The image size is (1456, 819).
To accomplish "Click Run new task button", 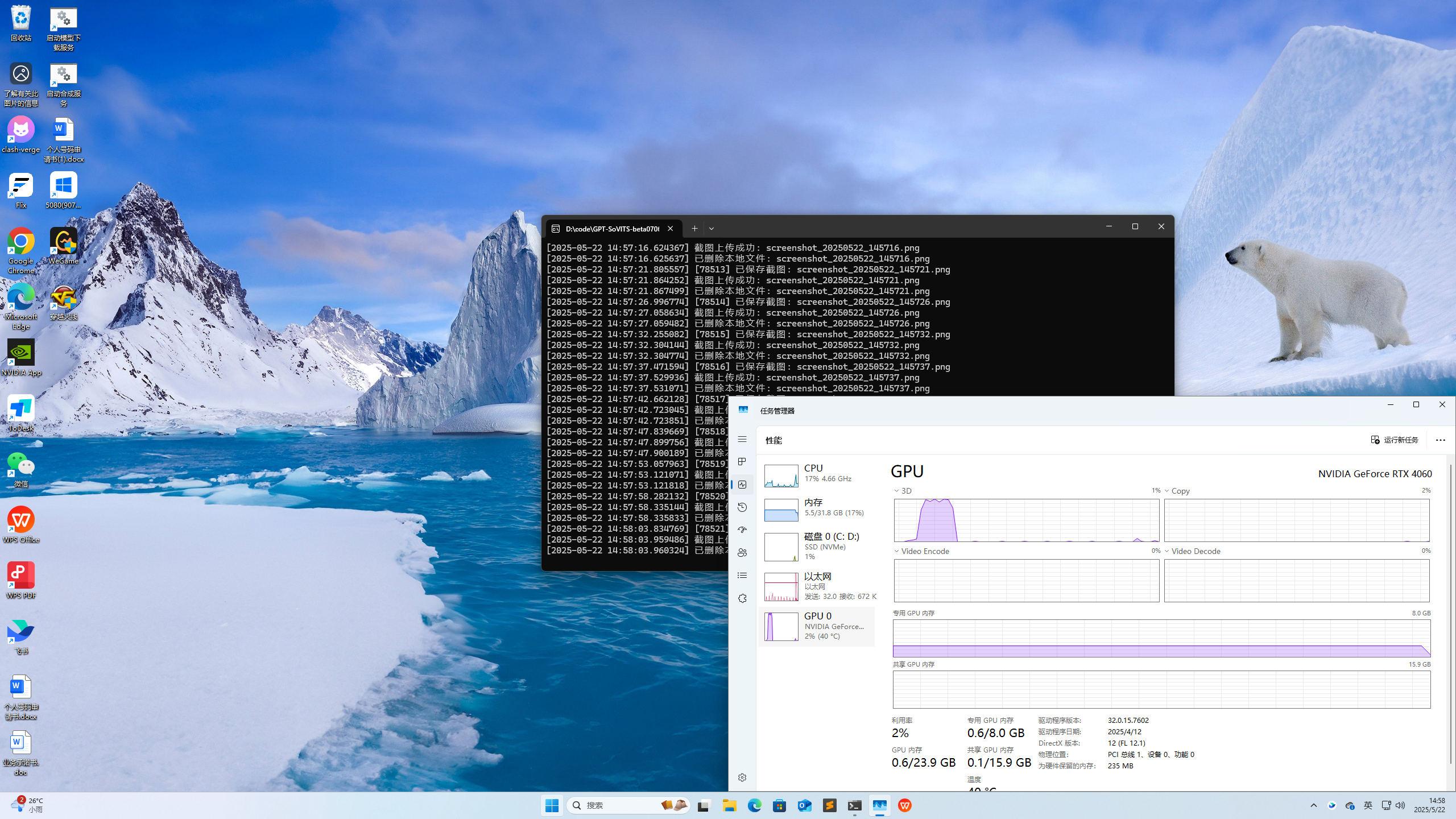I will 1395,440.
